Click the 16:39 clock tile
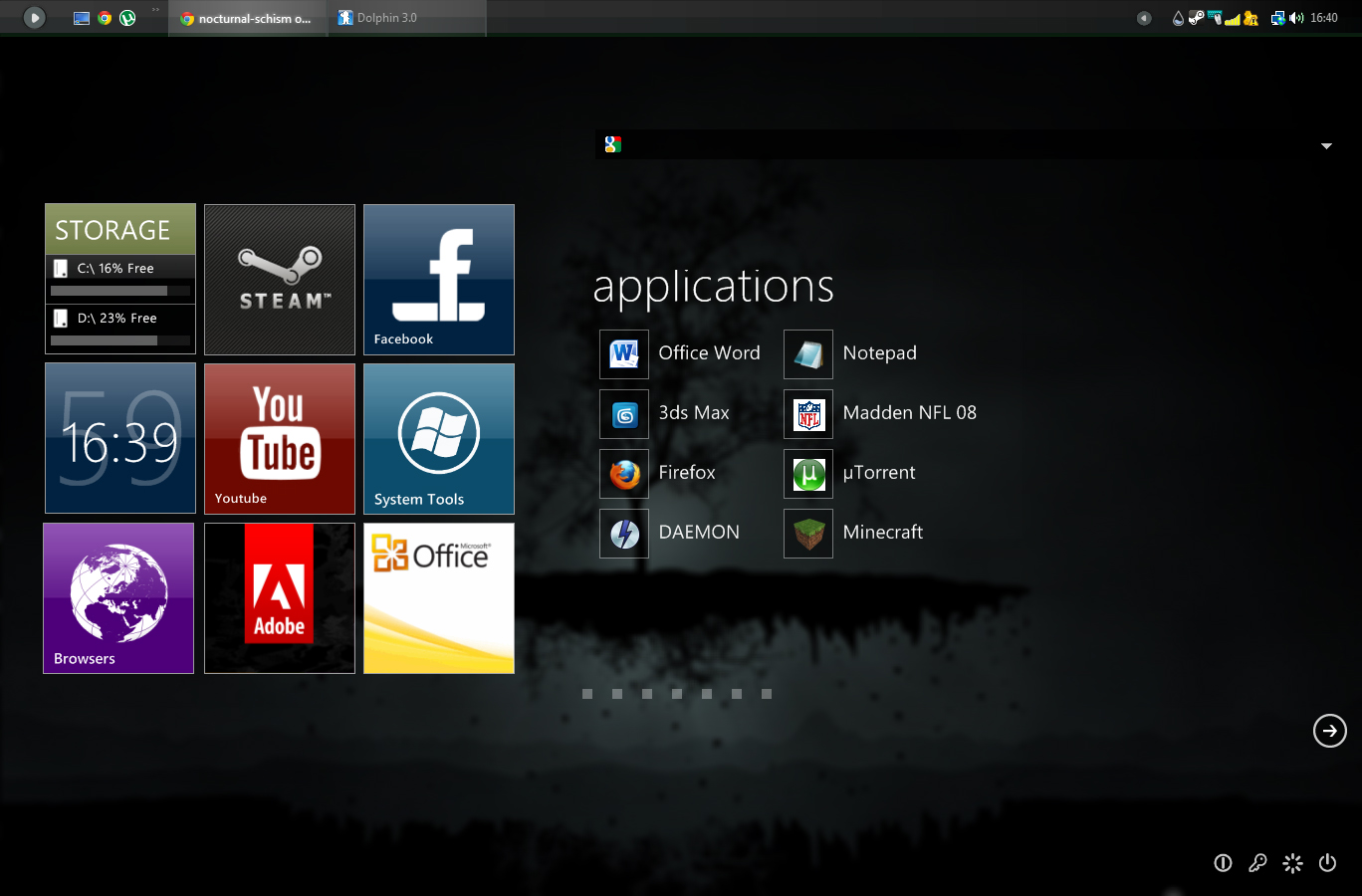1362x896 pixels. pos(120,439)
